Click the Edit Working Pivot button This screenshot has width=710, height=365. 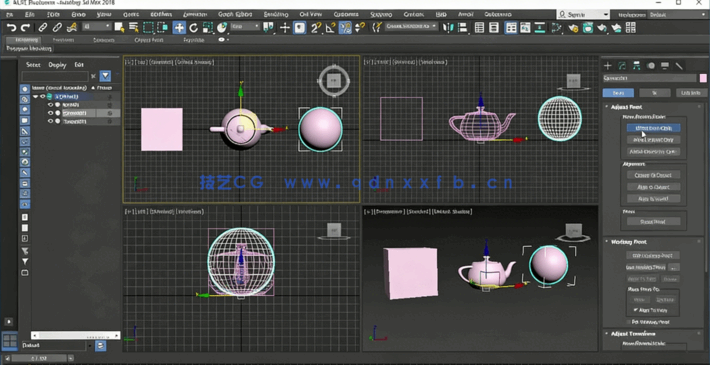click(653, 255)
